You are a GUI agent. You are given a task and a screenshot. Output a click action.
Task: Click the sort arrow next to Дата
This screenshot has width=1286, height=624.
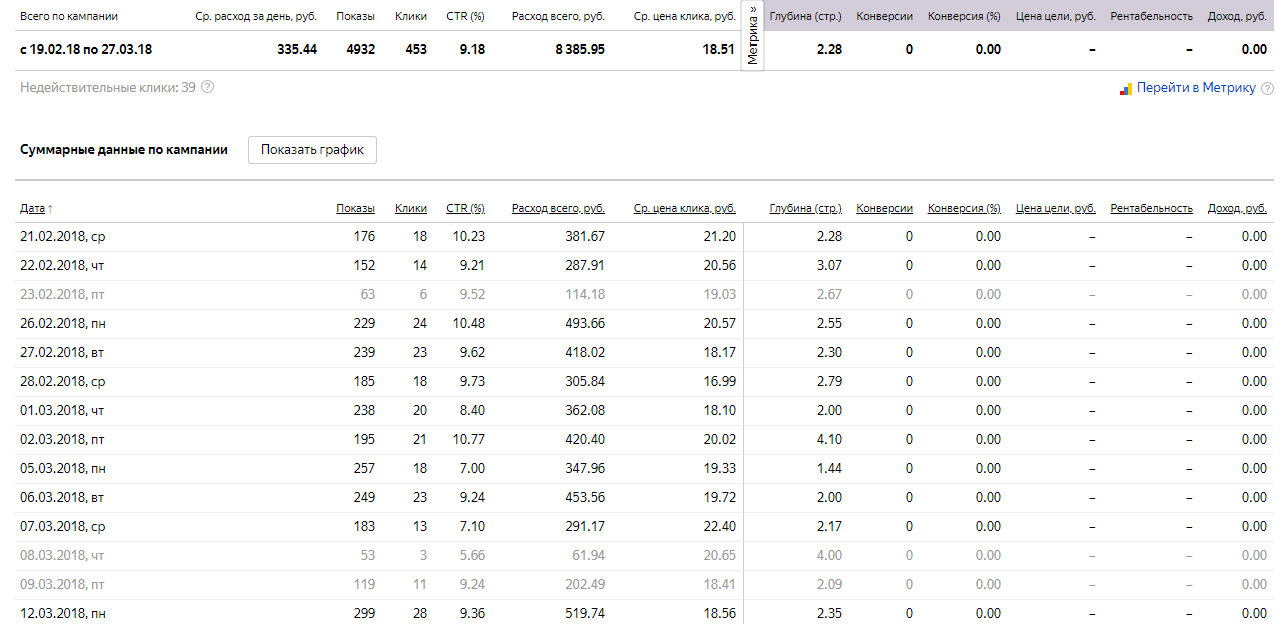tap(50, 208)
